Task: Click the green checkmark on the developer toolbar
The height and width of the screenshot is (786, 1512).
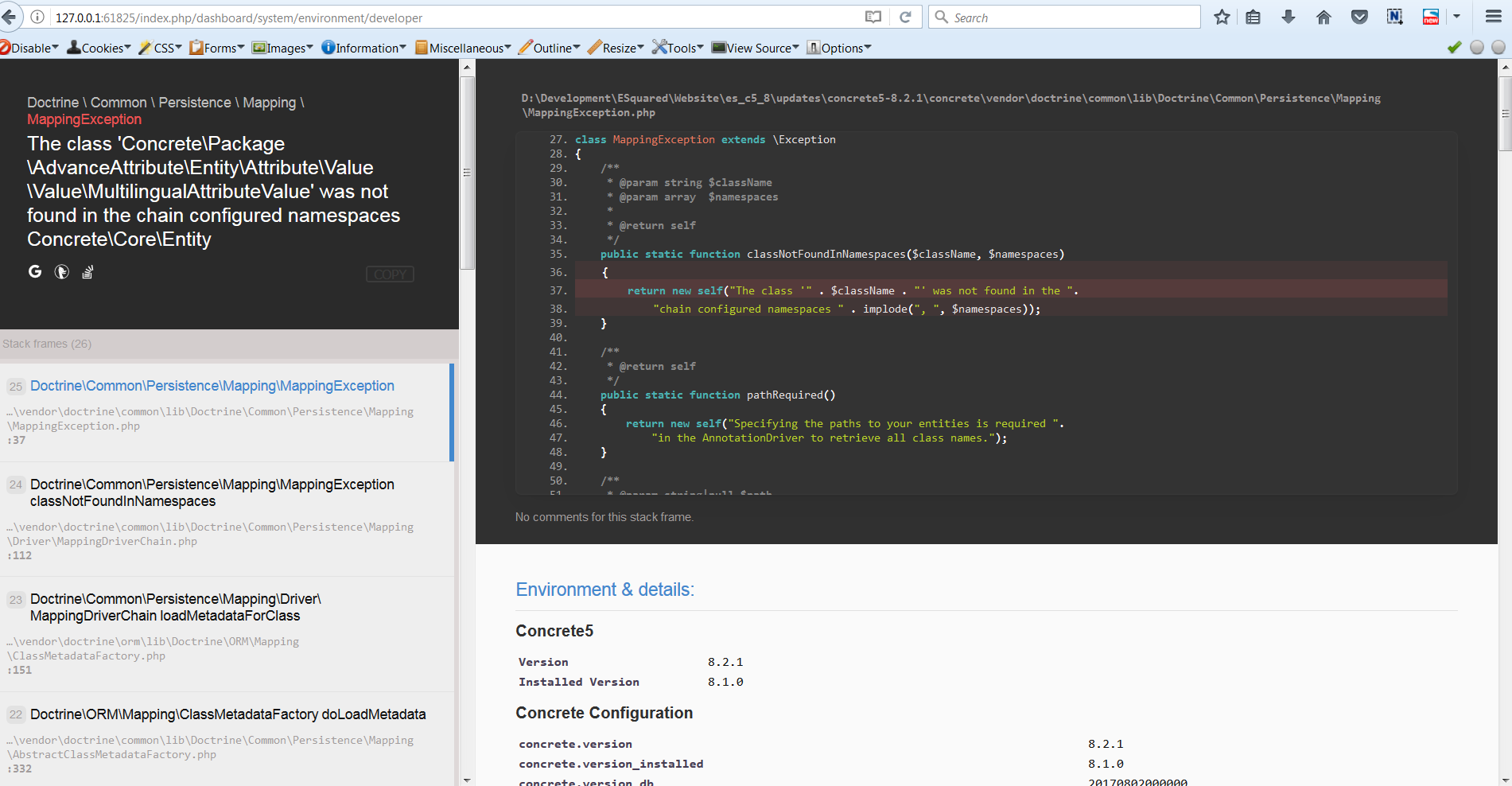Action: pyautogui.click(x=1455, y=48)
